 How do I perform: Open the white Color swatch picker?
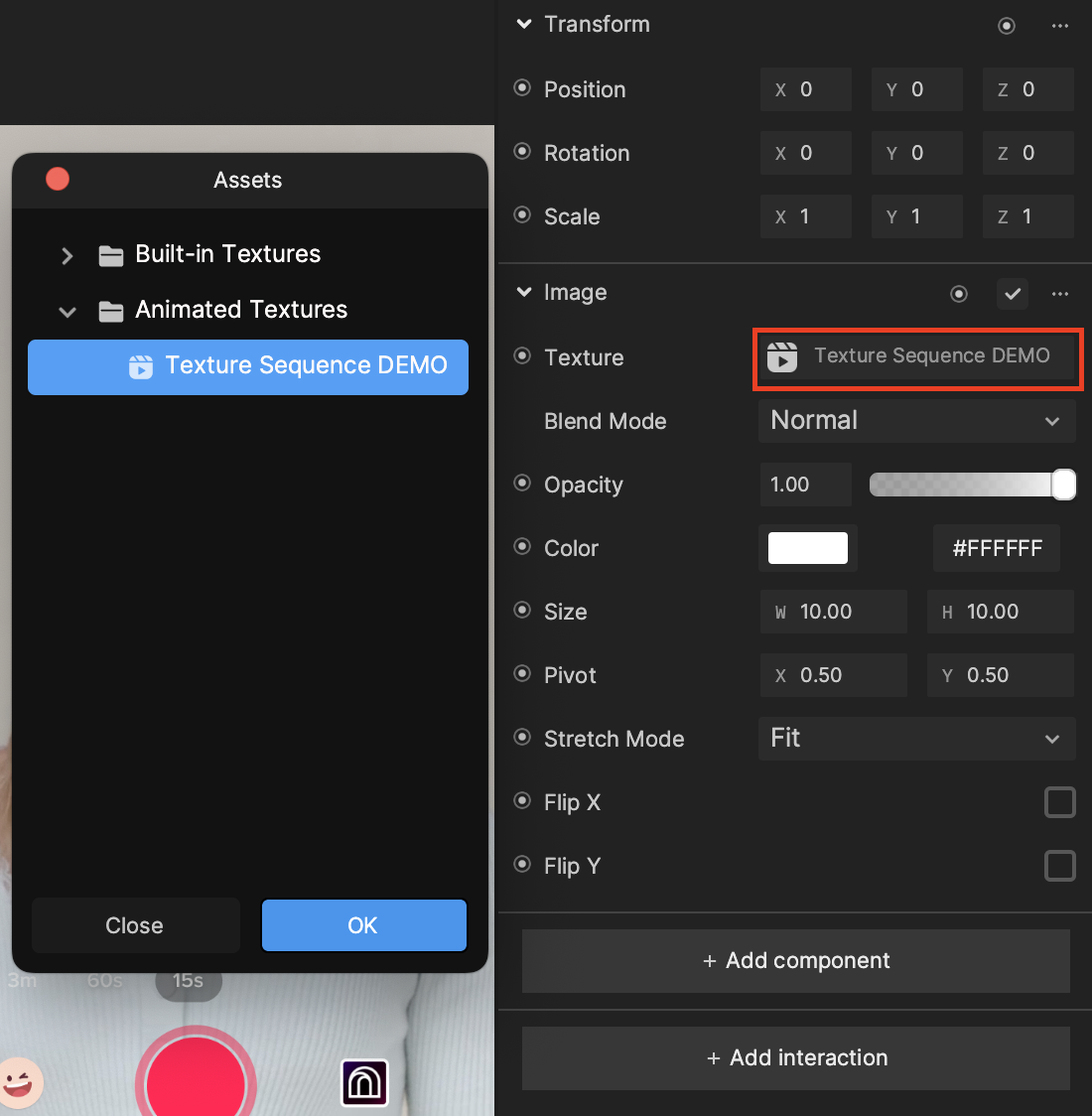click(x=807, y=548)
